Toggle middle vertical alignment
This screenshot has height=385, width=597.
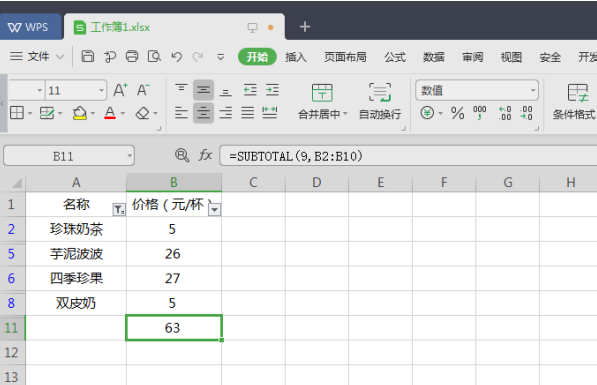[203, 90]
